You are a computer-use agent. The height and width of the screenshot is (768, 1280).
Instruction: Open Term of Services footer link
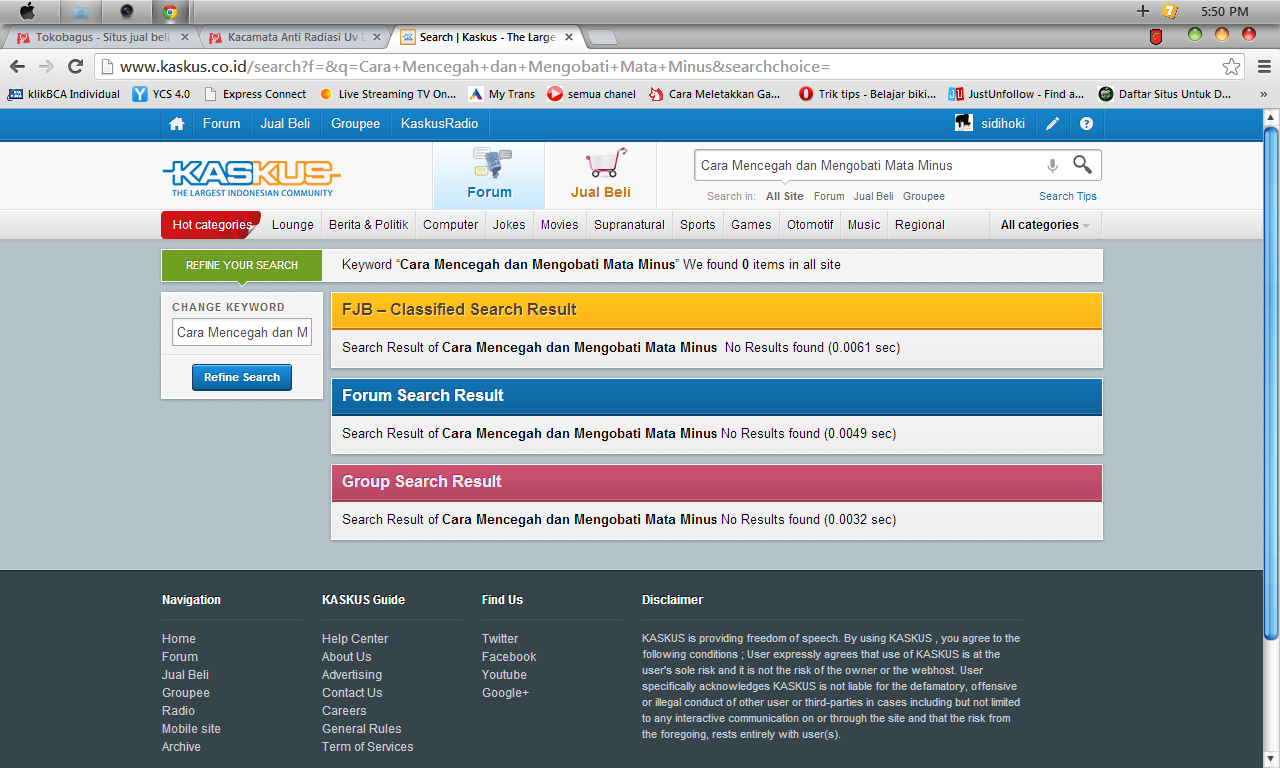pos(367,747)
